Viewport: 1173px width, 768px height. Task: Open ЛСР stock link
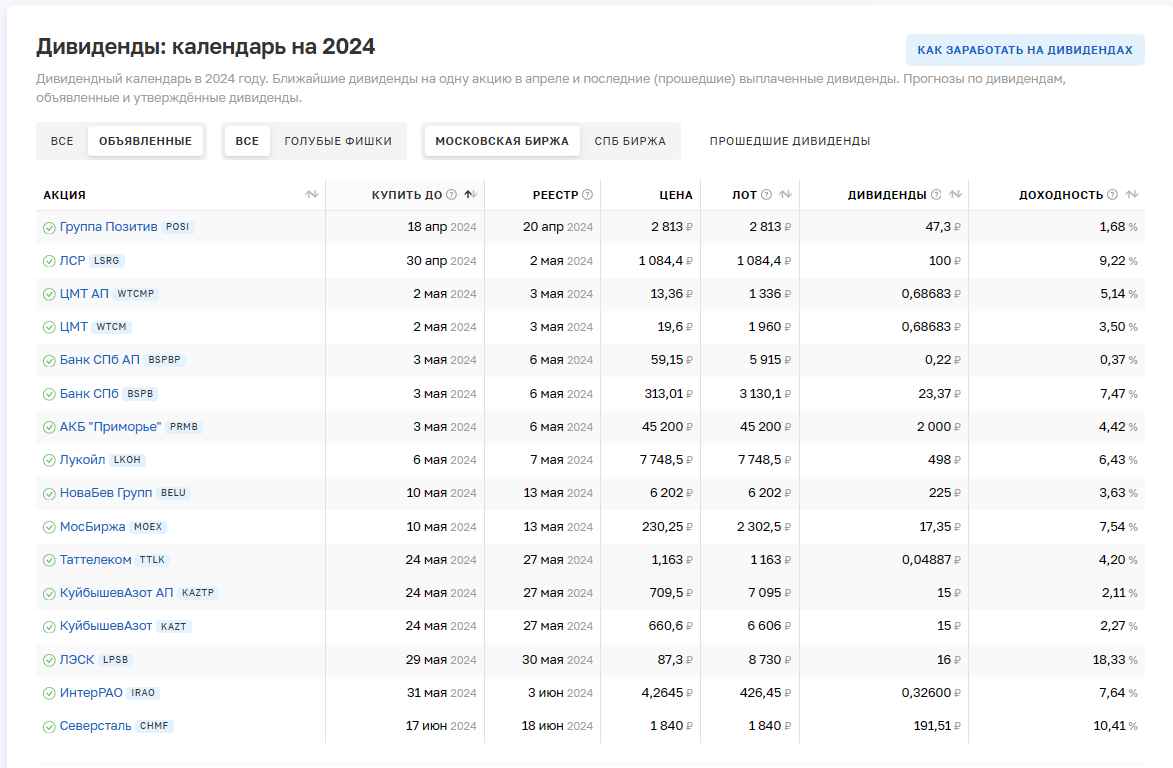coord(73,260)
